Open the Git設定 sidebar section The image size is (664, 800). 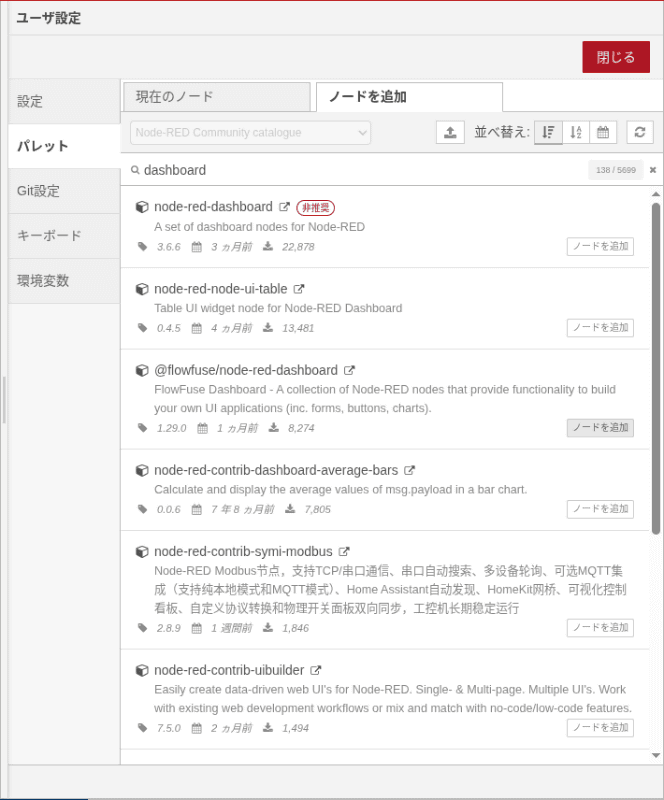pos(64,191)
